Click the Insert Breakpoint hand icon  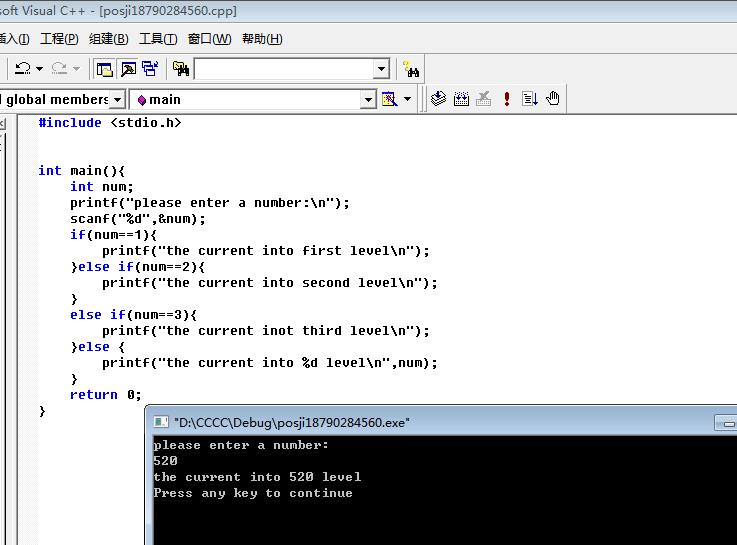pyautogui.click(x=553, y=99)
